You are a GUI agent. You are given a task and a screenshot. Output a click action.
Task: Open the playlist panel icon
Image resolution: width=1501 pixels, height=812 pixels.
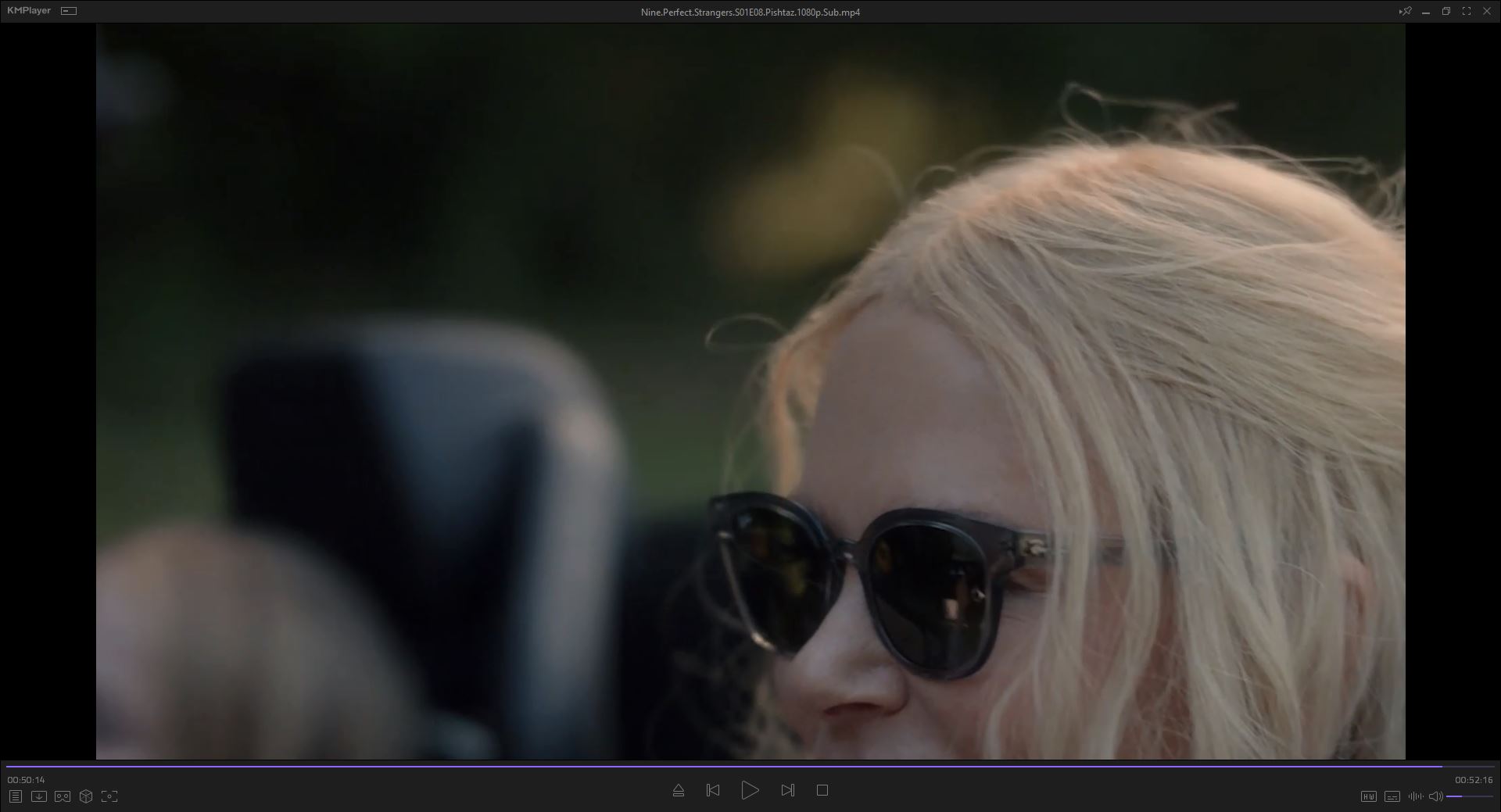coord(16,796)
